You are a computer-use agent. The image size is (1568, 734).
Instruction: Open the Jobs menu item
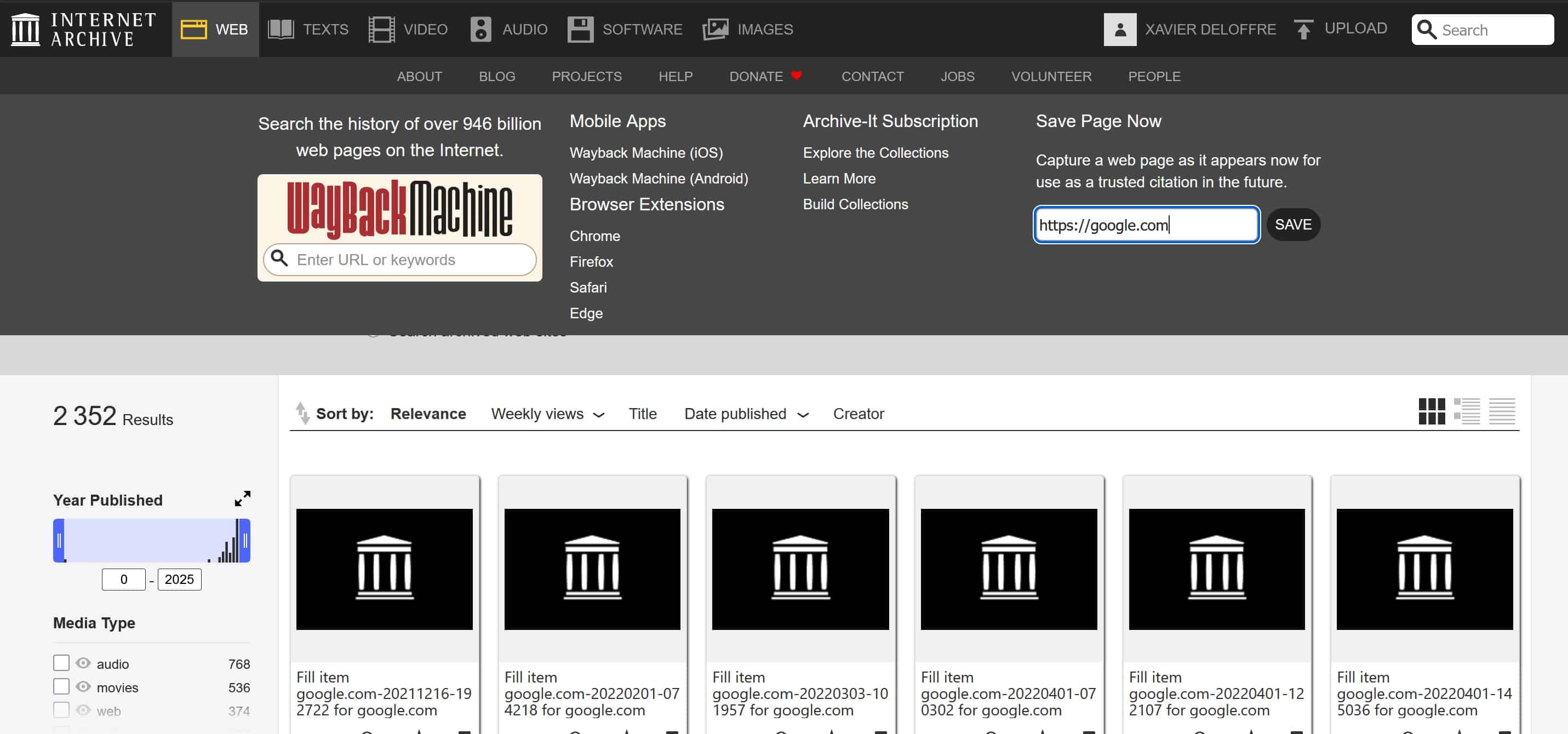click(x=958, y=76)
